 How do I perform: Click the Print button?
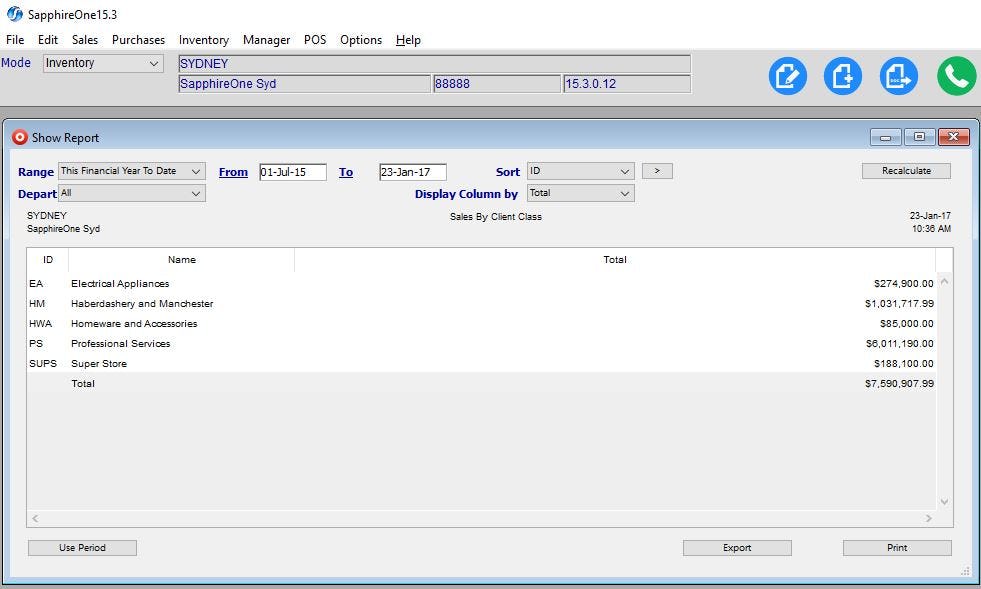click(x=897, y=548)
